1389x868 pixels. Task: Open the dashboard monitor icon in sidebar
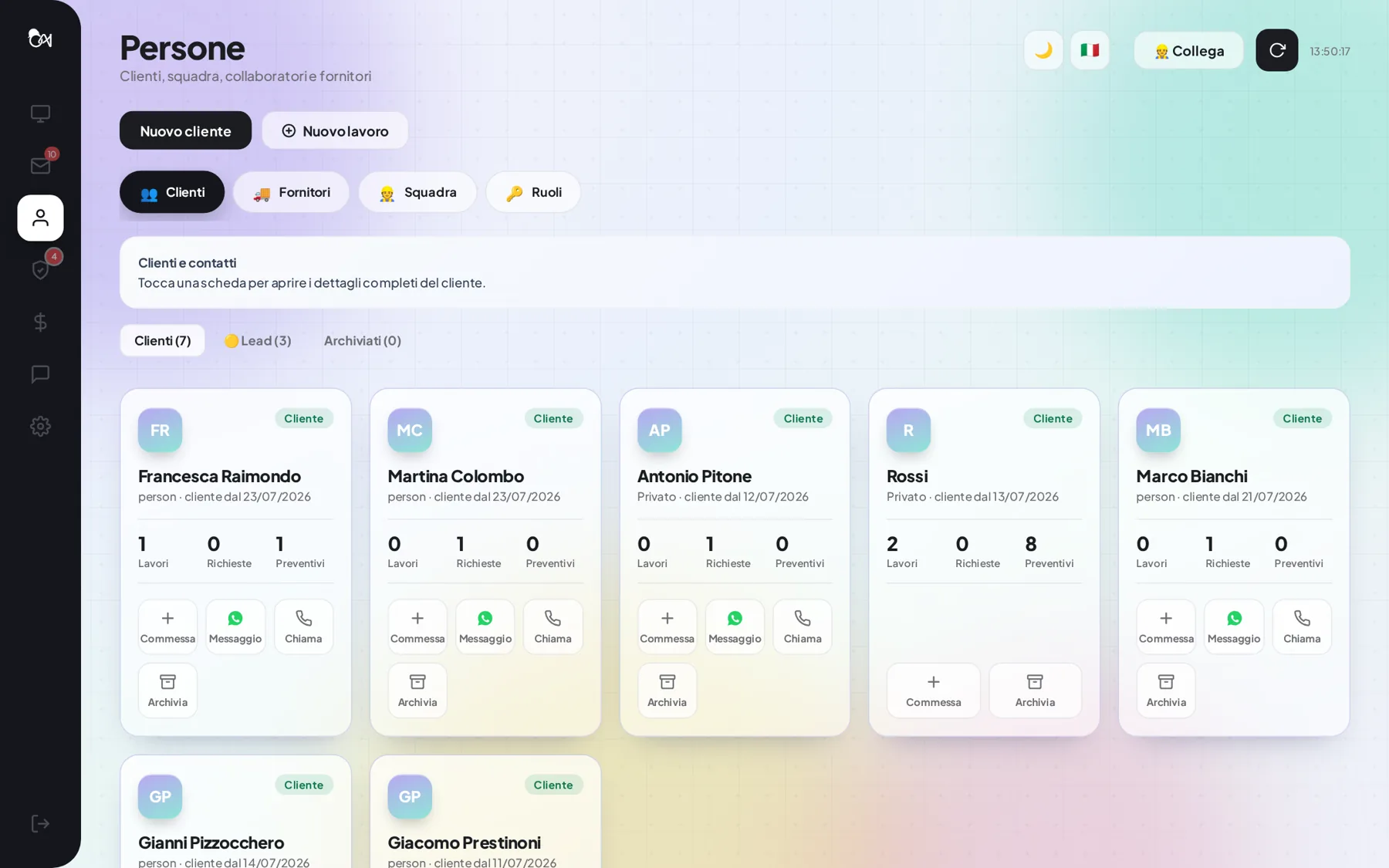pos(40,114)
